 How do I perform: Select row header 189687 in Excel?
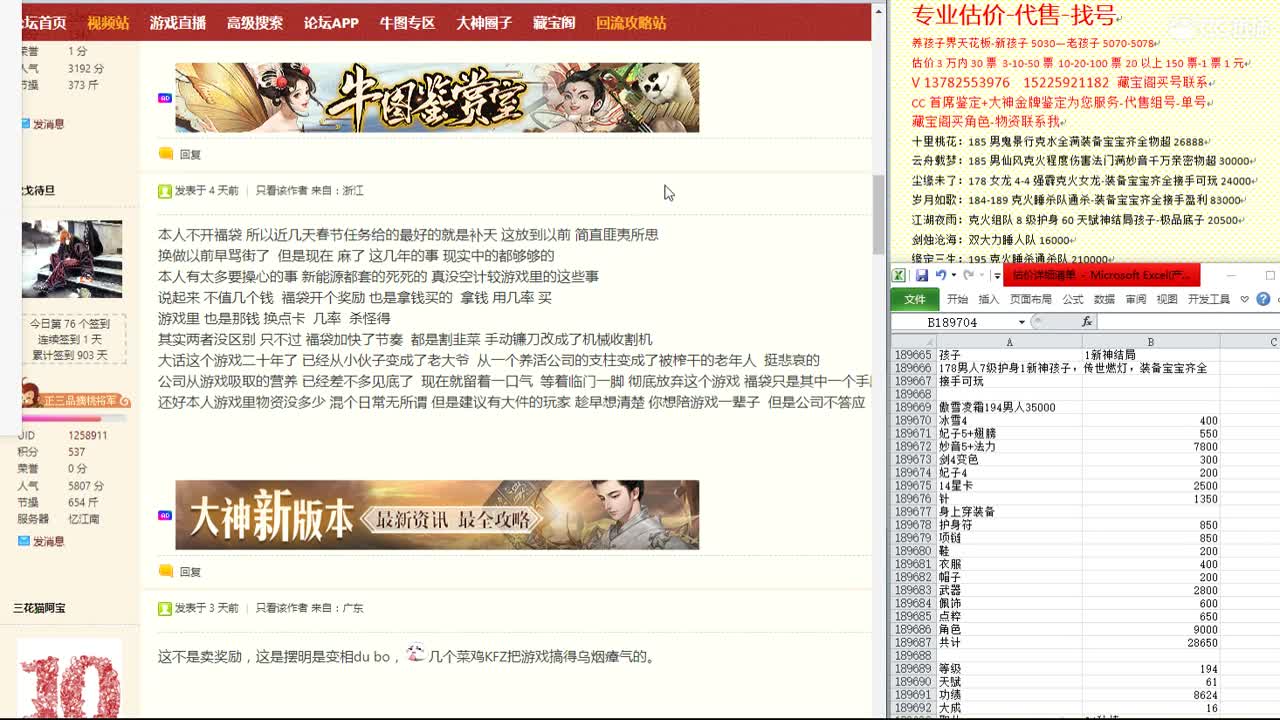tap(914, 643)
